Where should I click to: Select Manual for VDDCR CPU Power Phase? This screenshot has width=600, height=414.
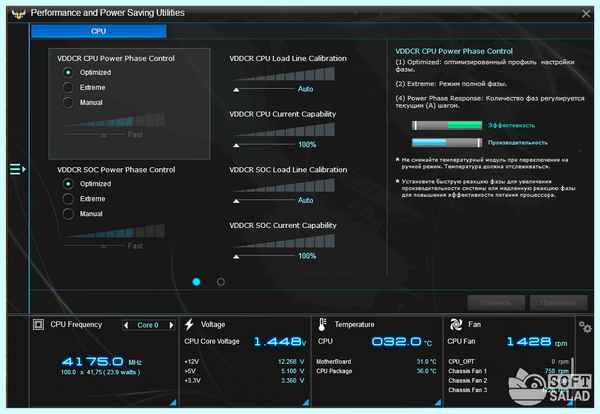pos(68,102)
